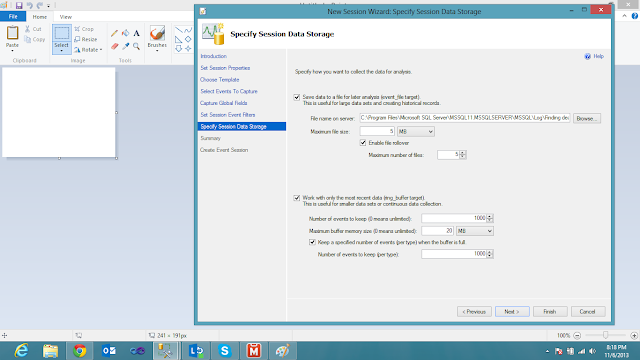The image size is (640, 360).
Task: Uncheck Save data to a file for later analysis
Action: pyautogui.click(x=297, y=97)
